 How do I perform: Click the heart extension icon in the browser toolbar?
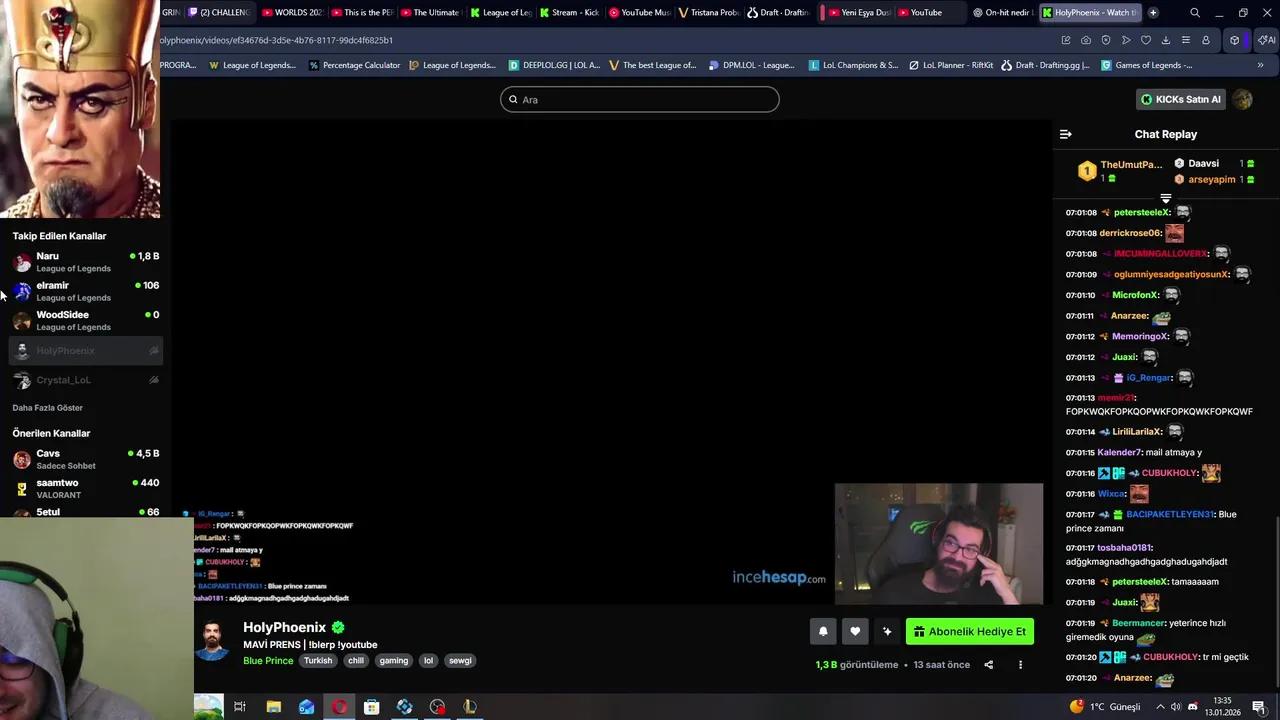1146,40
